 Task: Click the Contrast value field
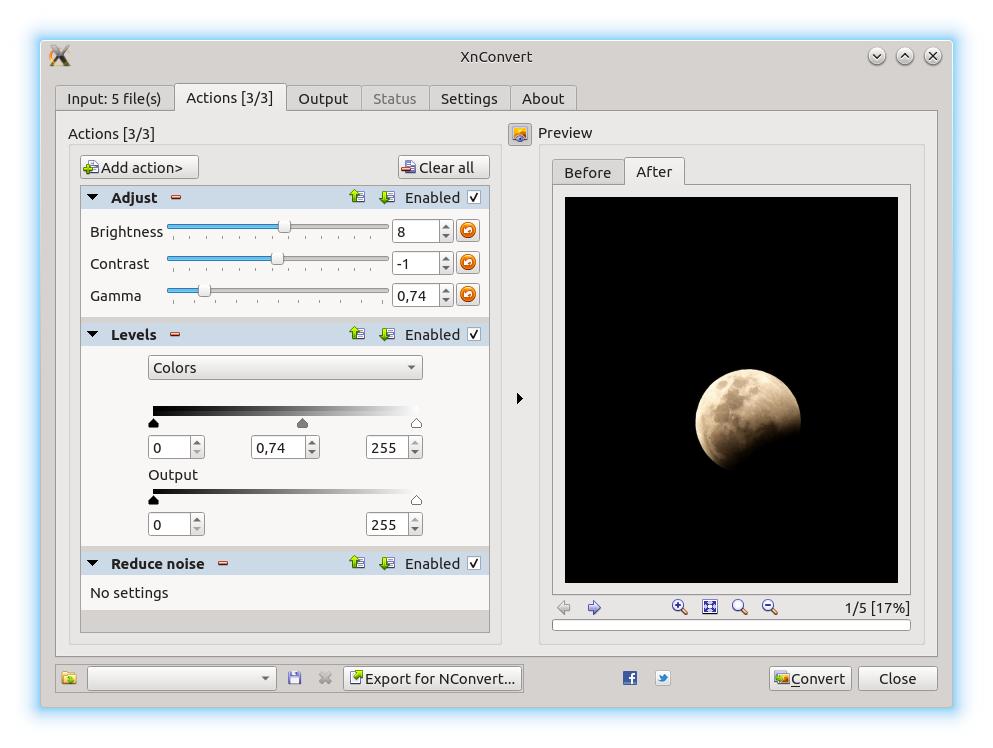pos(415,263)
